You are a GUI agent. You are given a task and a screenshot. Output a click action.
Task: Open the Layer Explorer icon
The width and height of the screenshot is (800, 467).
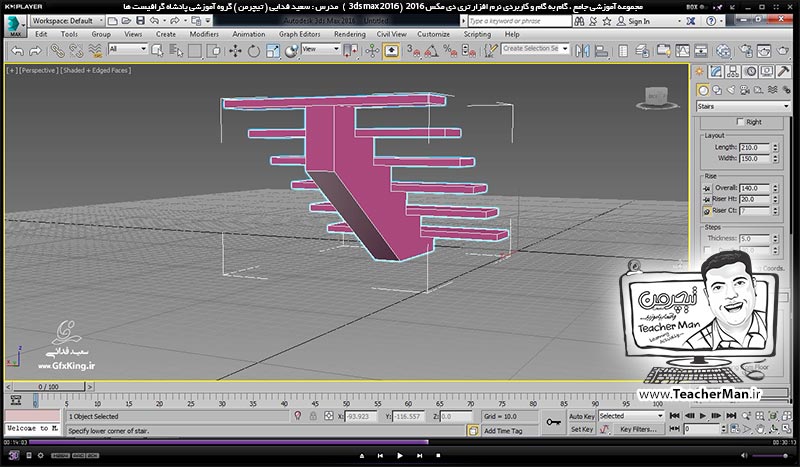(642, 51)
